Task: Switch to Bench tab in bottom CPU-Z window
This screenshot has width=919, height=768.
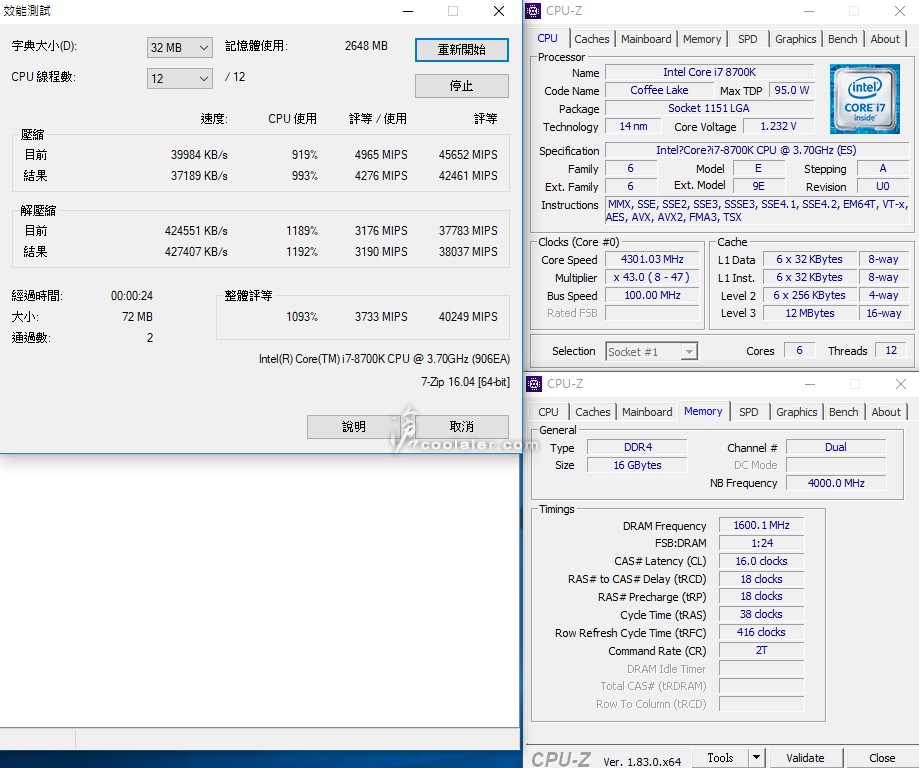Action: click(843, 412)
